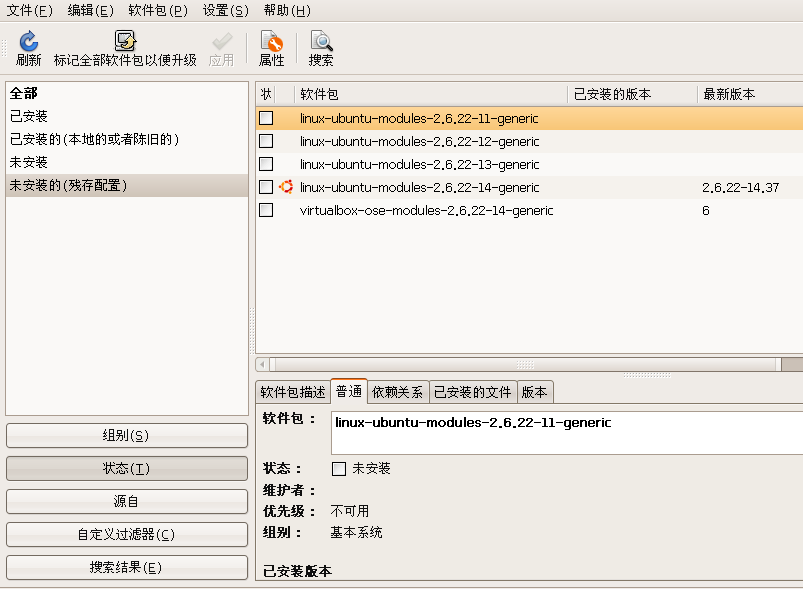Switch to the 依赖关系 tab
The height and width of the screenshot is (589, 803).
coord(398,392)
